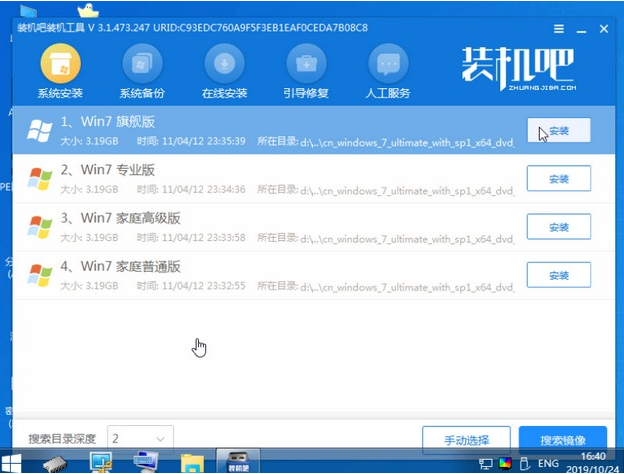
Task: Click the USB device icon in system tray
Action: click(x=524, y=463)
